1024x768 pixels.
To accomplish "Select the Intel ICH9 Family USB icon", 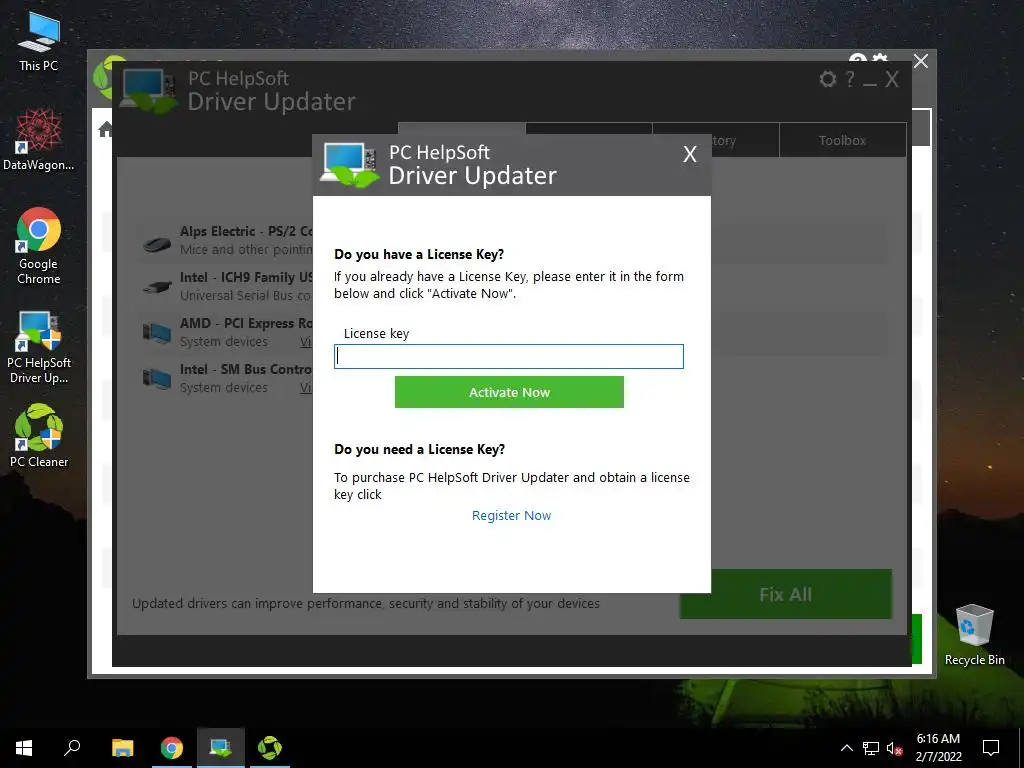I will (157, 286).
